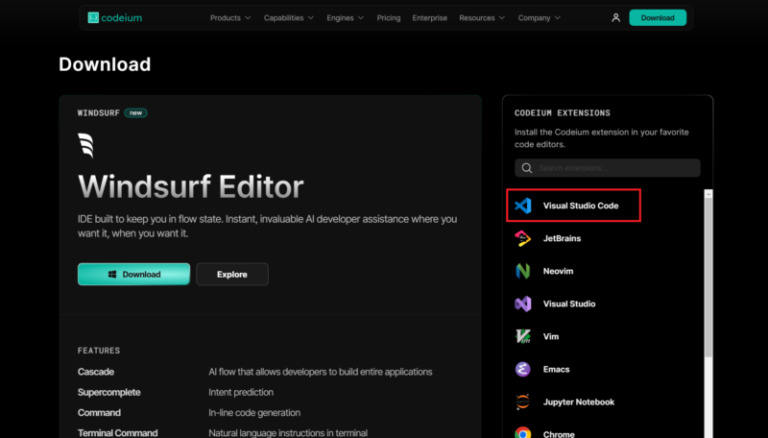This screenshot has height=438, width=768.
Task: Expand the Capabilities dropdown menu
Action: coord(288,18)
